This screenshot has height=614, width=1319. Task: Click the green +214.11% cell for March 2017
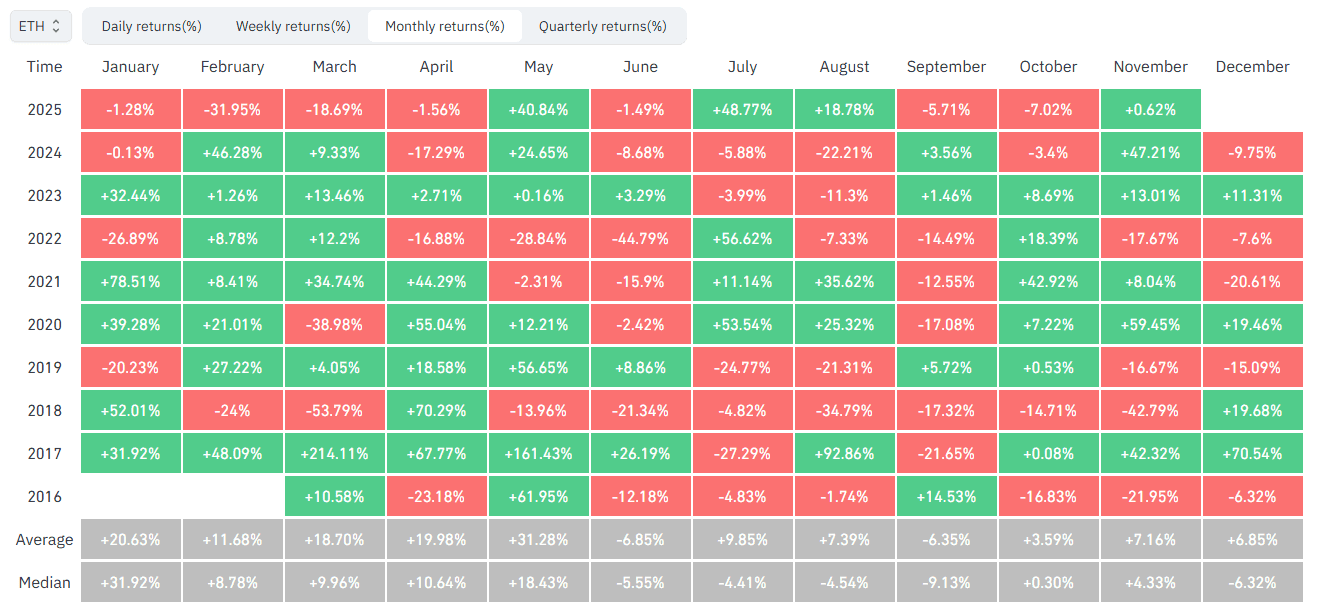click(x=334, y=452)
